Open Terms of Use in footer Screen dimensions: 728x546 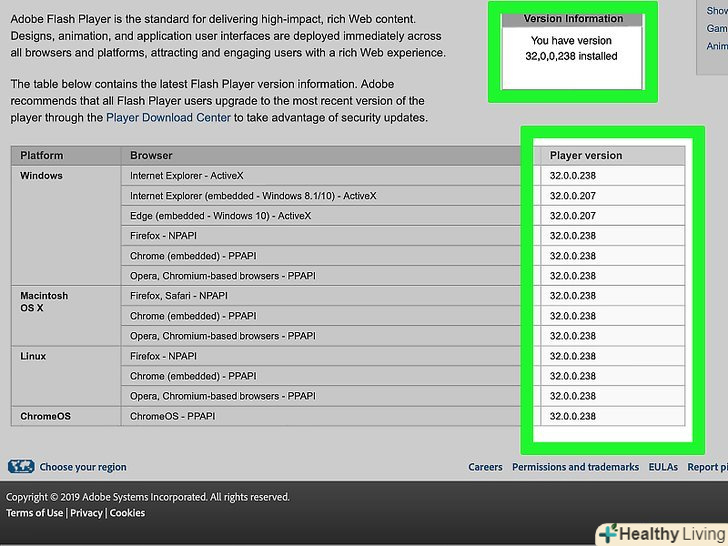click(35, 513)
